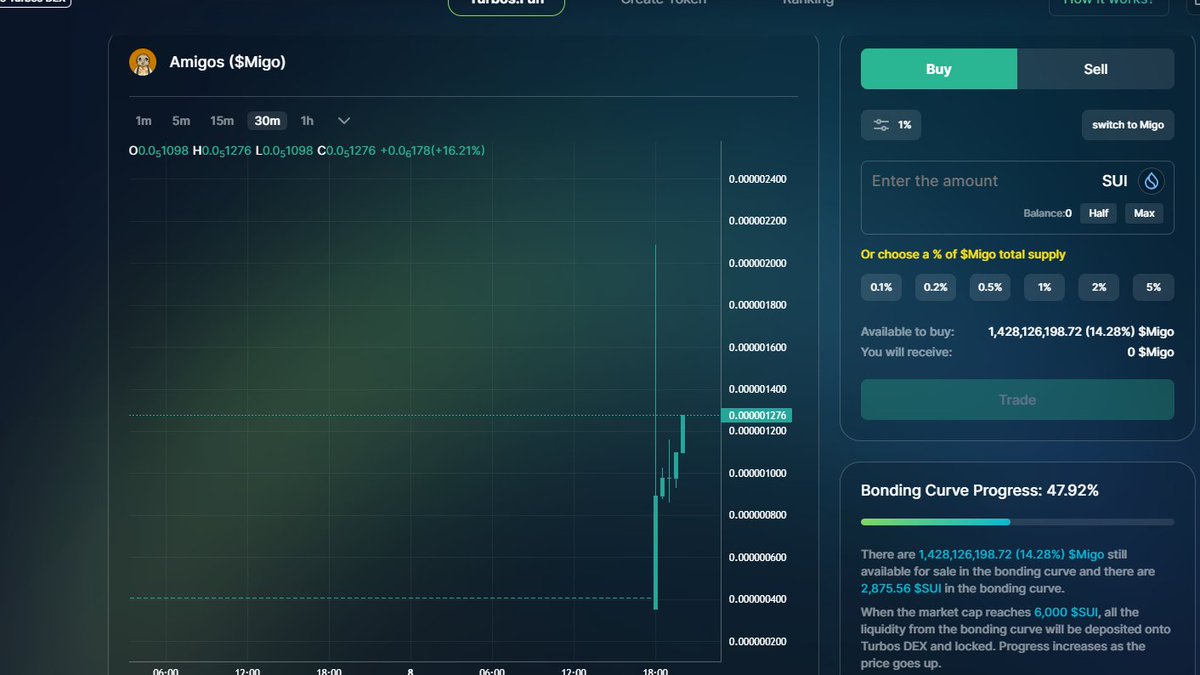Click the OHLC values readout
Viewport: 1200px width, 675px height.
306,150
